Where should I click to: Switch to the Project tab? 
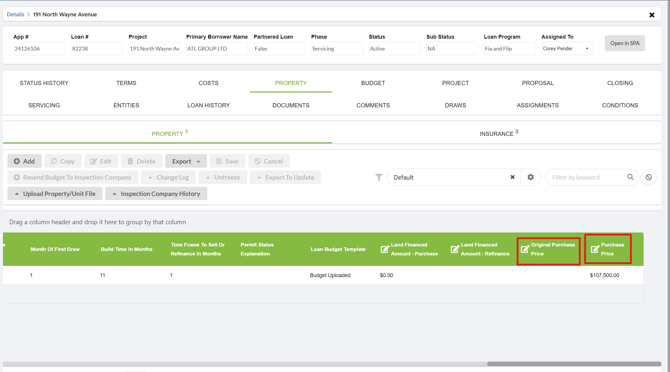pyautogui.click(x=455, y=83)
